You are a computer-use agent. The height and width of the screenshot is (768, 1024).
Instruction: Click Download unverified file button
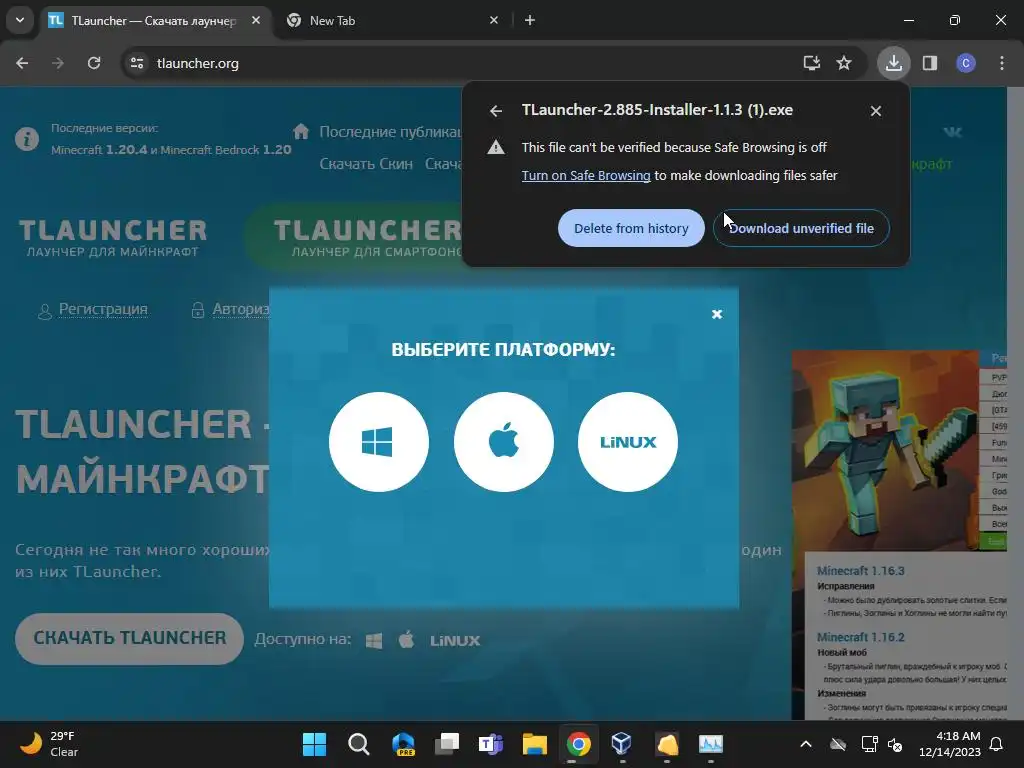point(801,229)
